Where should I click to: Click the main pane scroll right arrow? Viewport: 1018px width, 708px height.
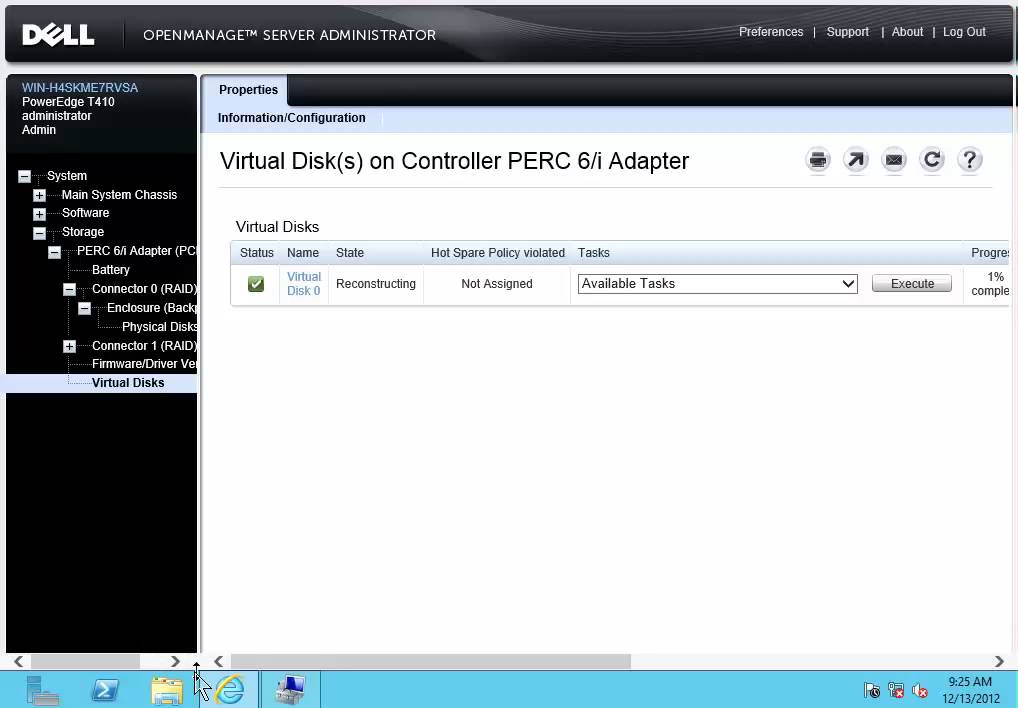[999, 661]
